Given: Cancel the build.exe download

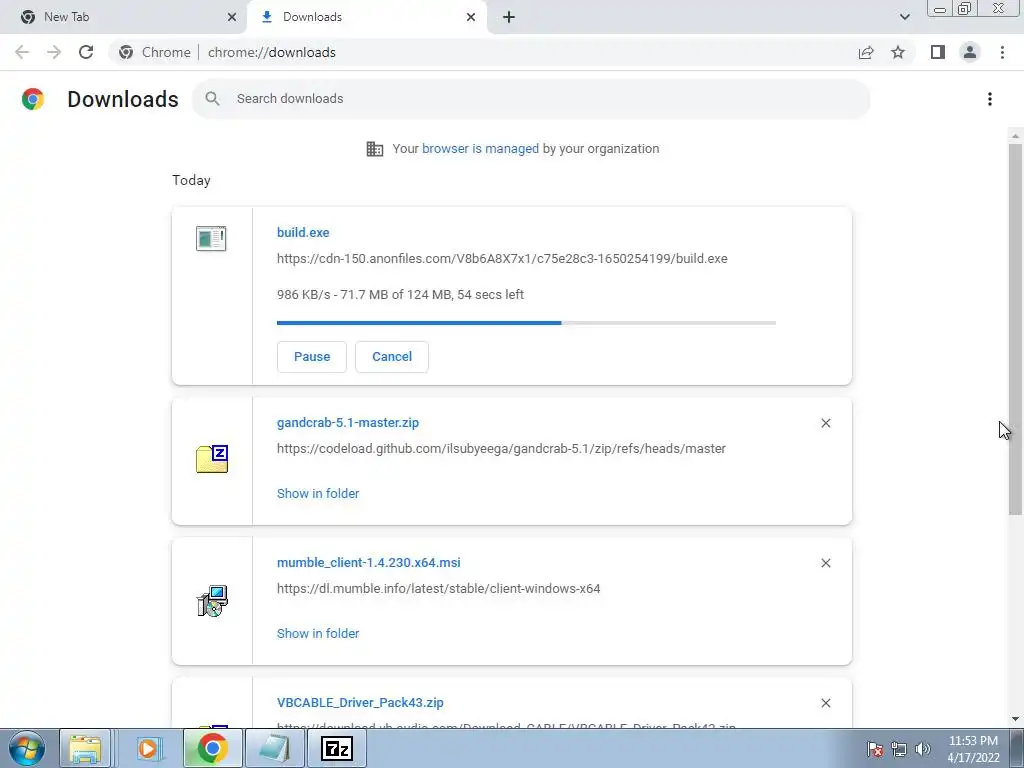Looking at the screenshot, I should click(x=392, y=357).
